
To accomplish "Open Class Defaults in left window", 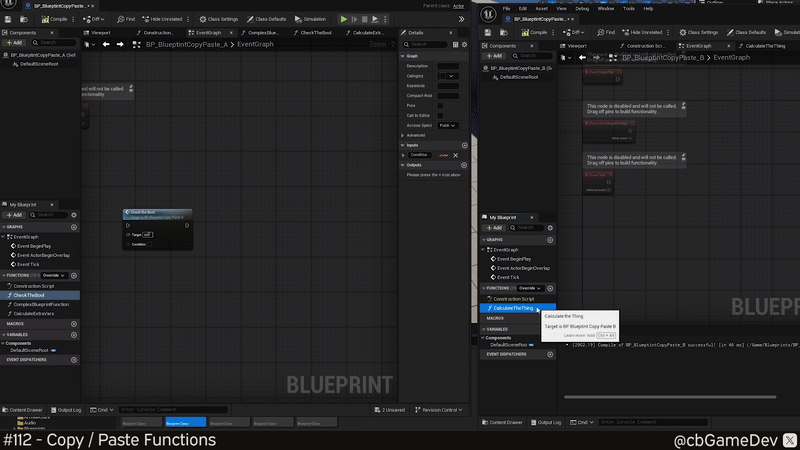I will pyautogui.click(x=266, y=19).
